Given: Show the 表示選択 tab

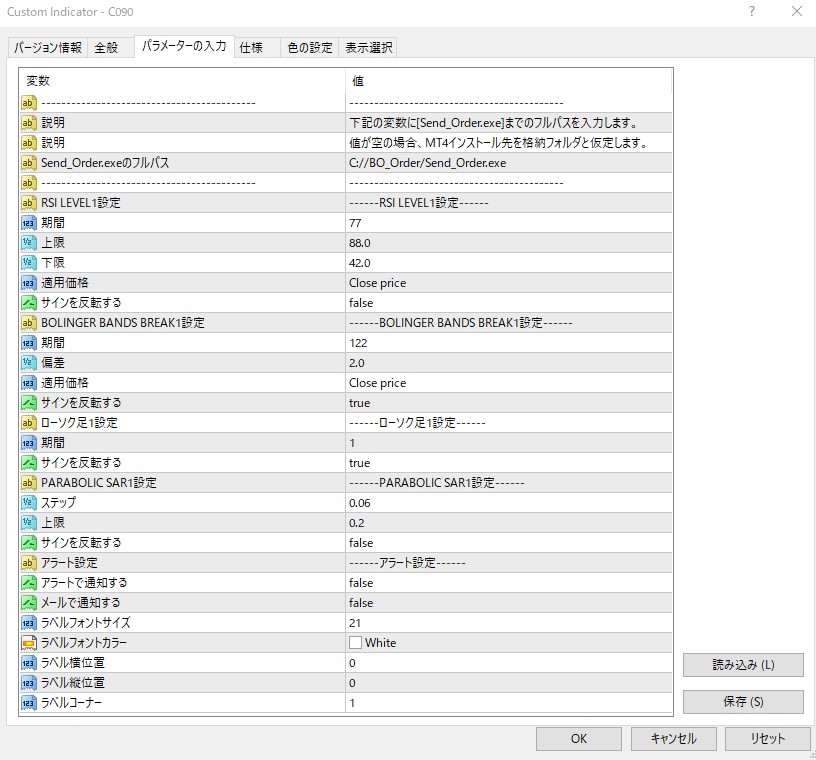Looking at the screenshot, I should click(x=368, y=47).
